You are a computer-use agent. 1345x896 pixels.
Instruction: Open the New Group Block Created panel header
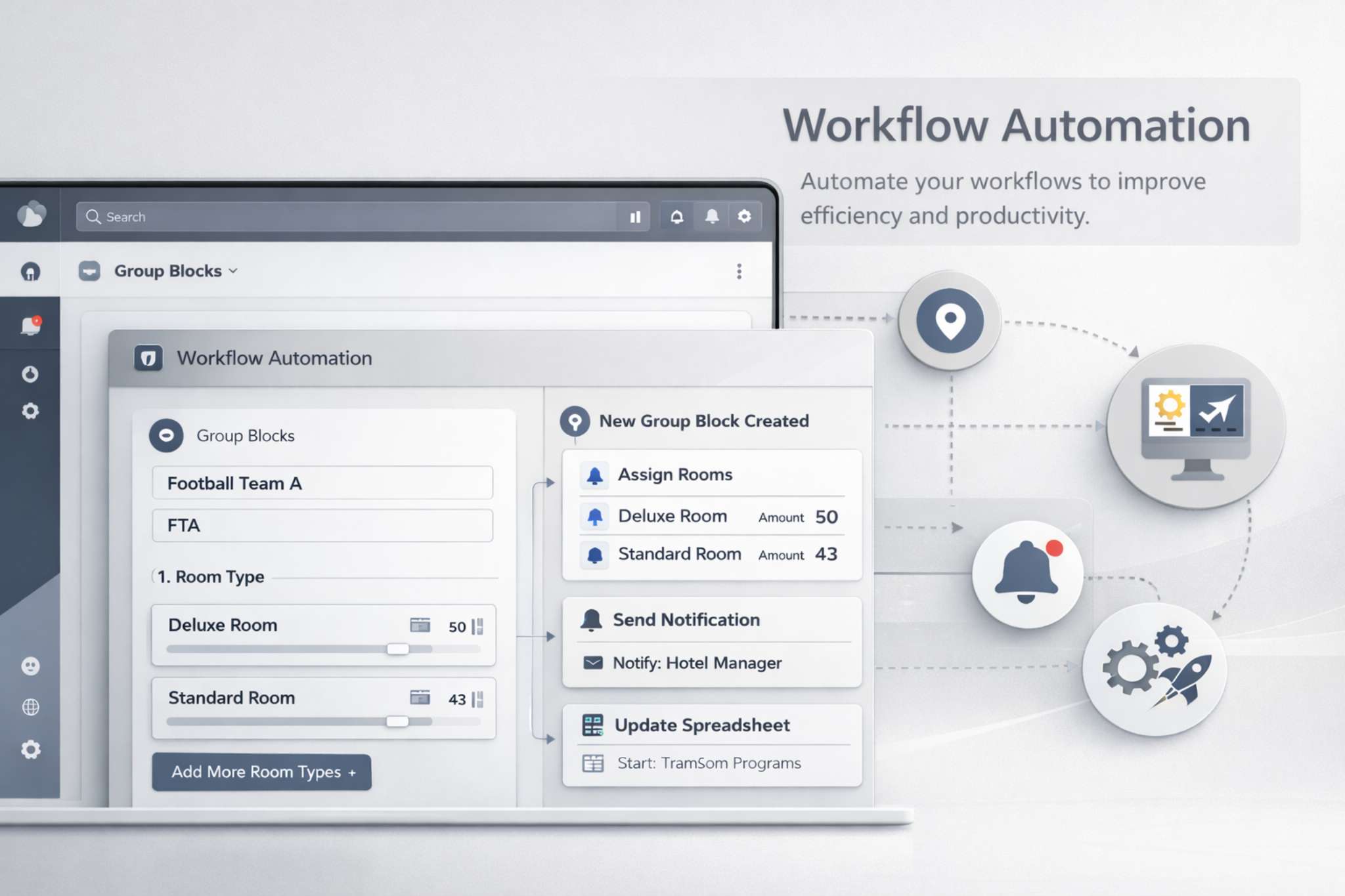703,421
